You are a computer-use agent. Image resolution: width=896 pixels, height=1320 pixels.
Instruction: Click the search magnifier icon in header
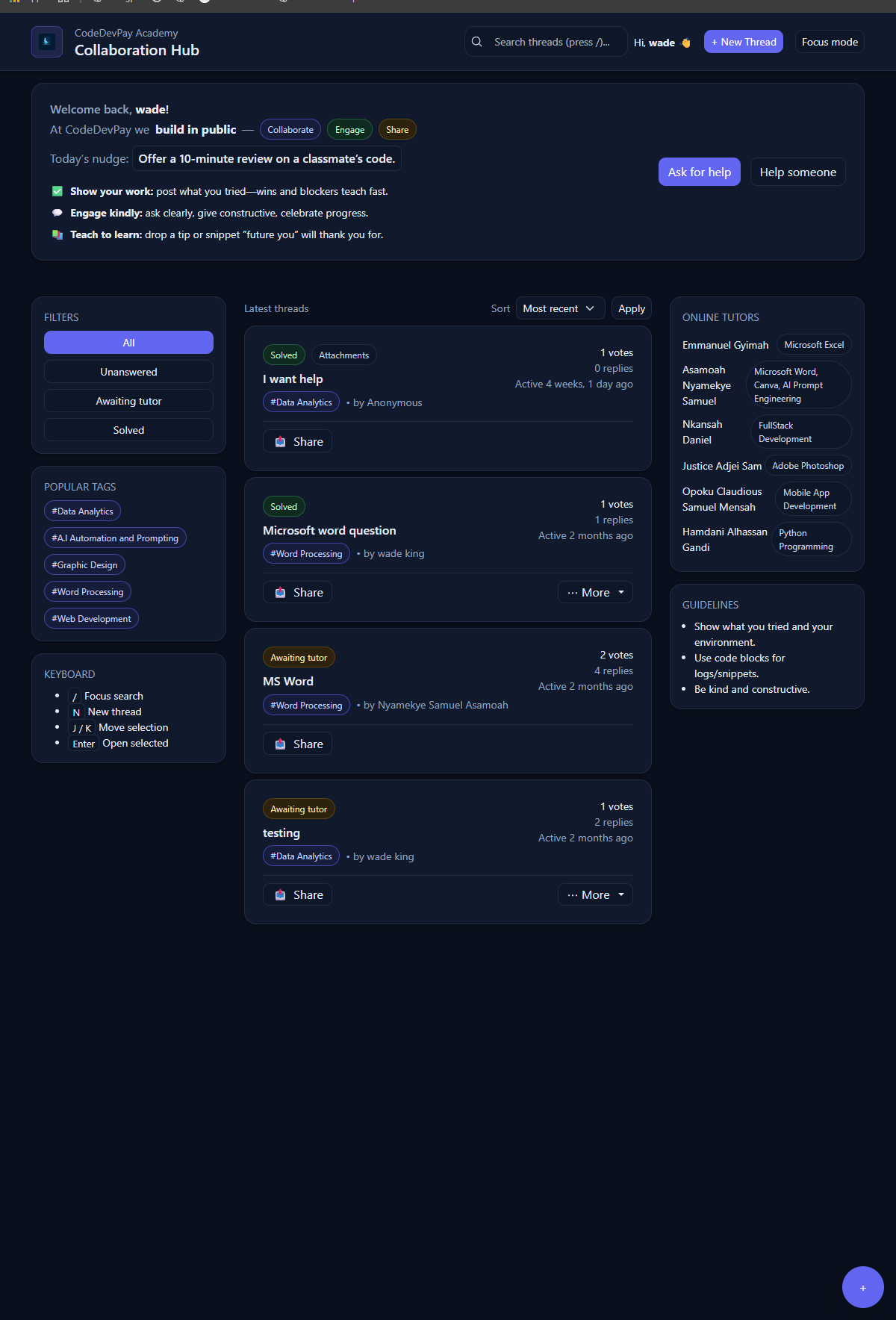[477, 42]
